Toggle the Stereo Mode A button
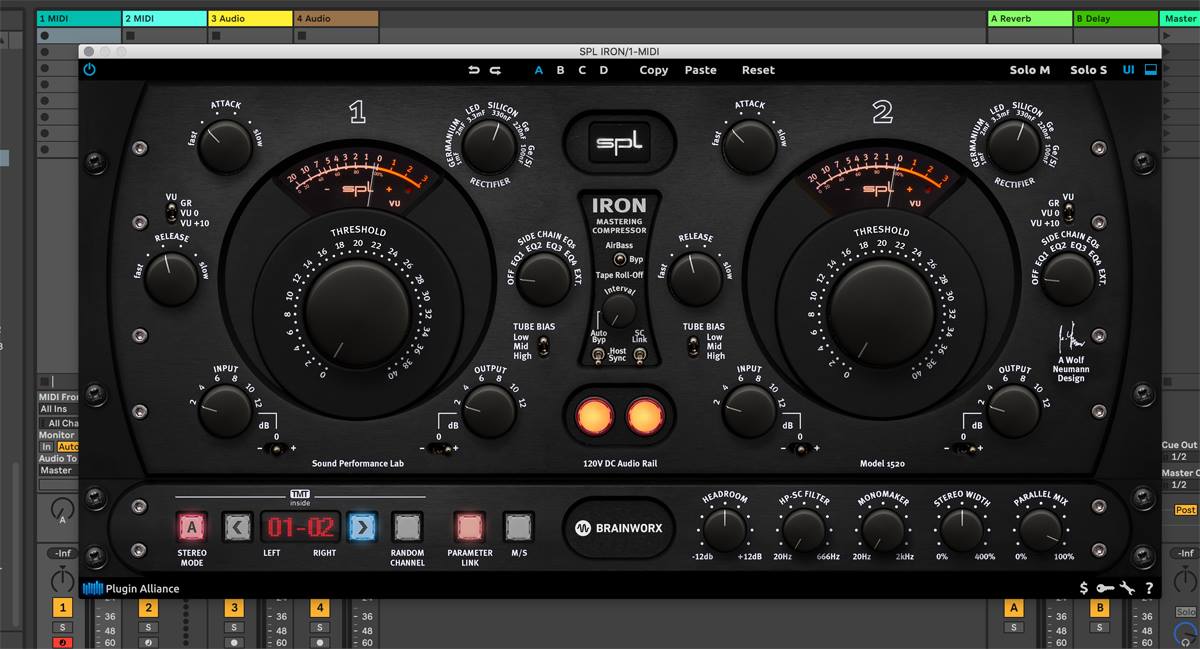 click(192, 527)
